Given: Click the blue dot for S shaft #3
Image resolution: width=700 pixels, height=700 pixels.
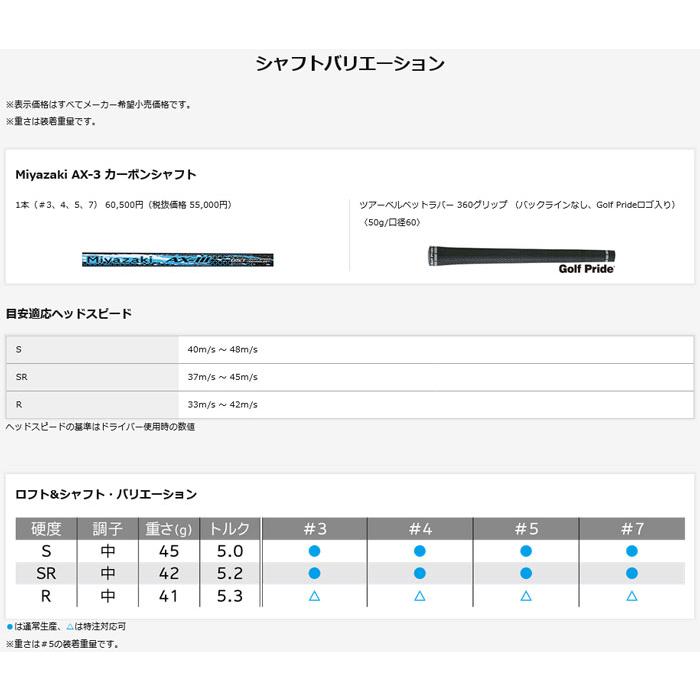Looking at the screenshot, I should click(314, 551).
